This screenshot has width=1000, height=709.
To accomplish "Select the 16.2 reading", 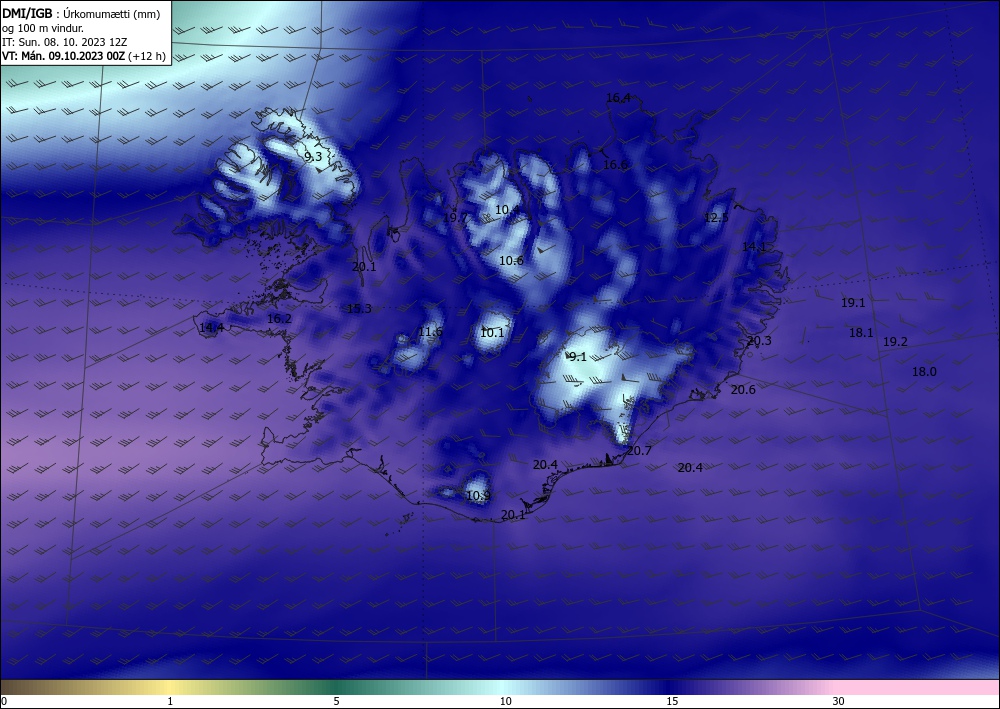I will (x=279, y=318).
